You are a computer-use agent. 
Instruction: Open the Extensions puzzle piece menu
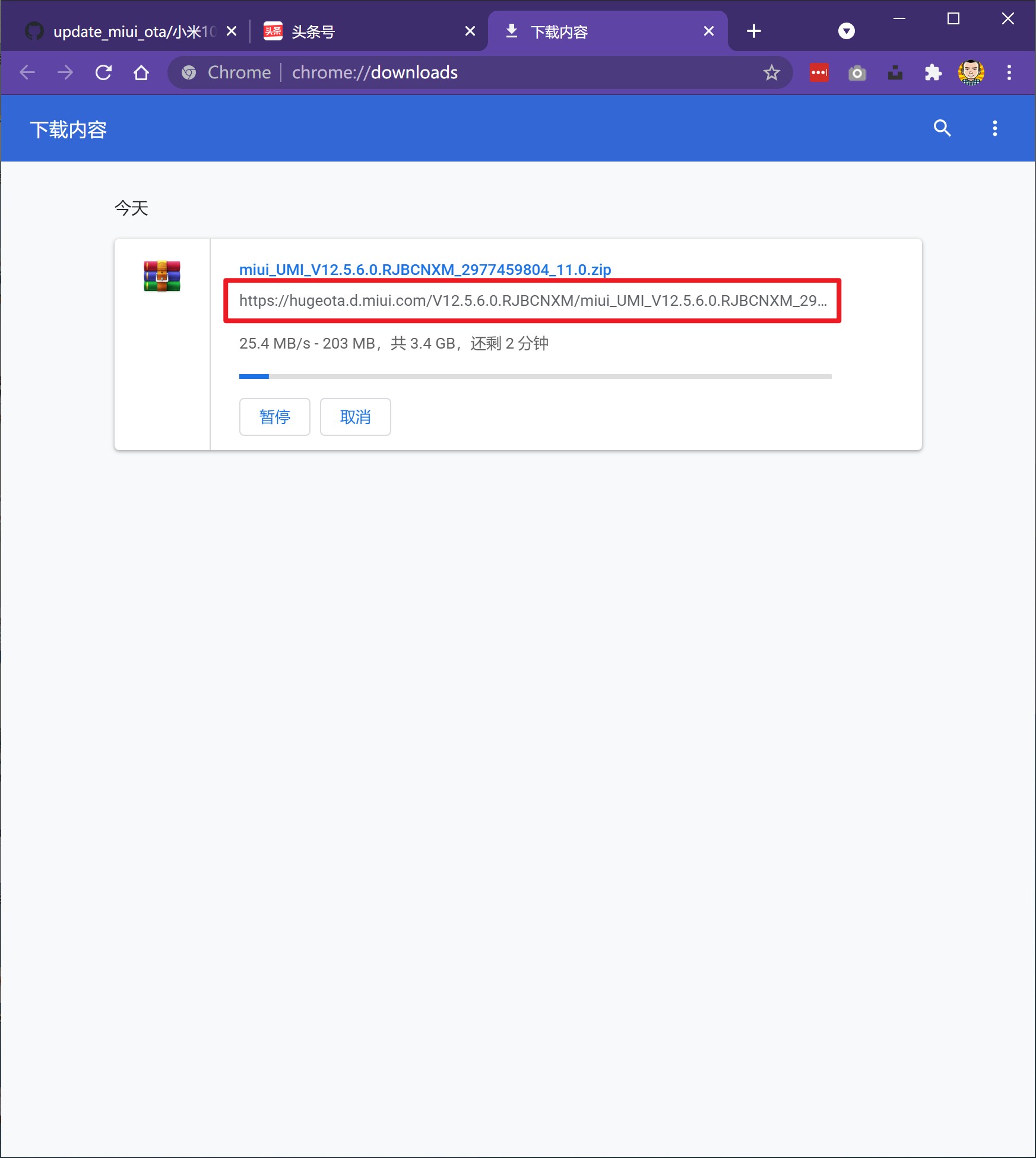(x=933, y=72)
